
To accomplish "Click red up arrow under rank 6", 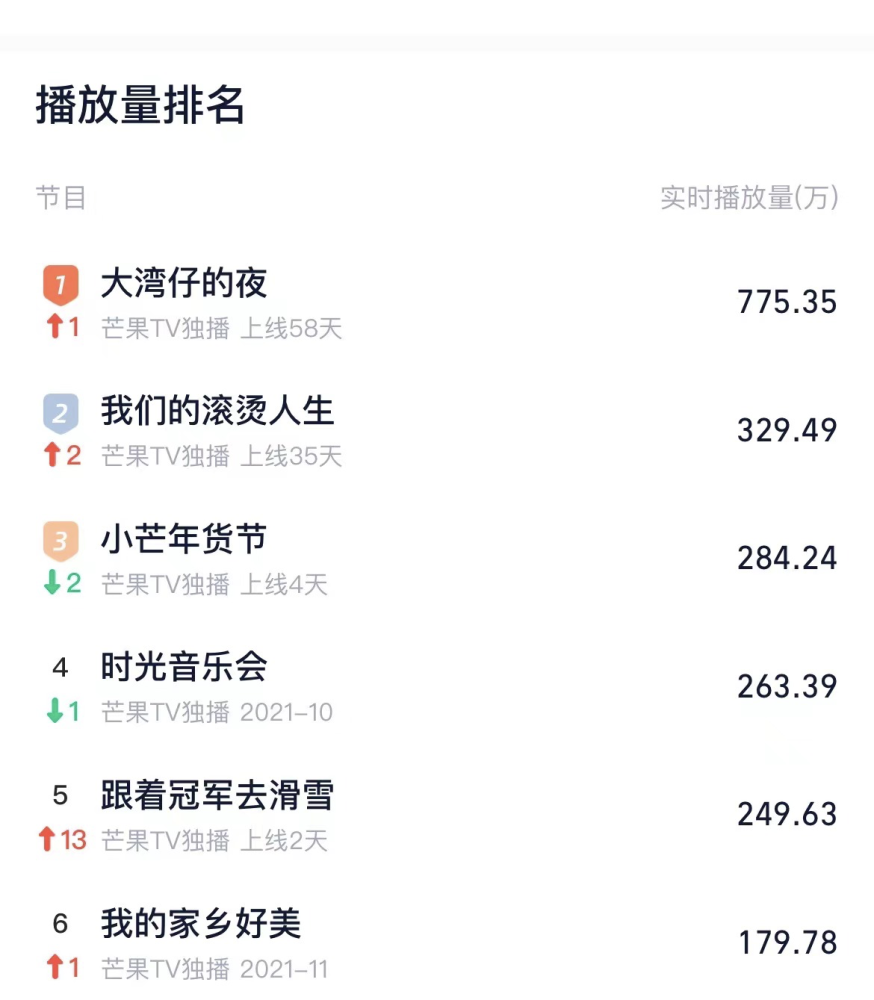I will (x=55, y=966).
